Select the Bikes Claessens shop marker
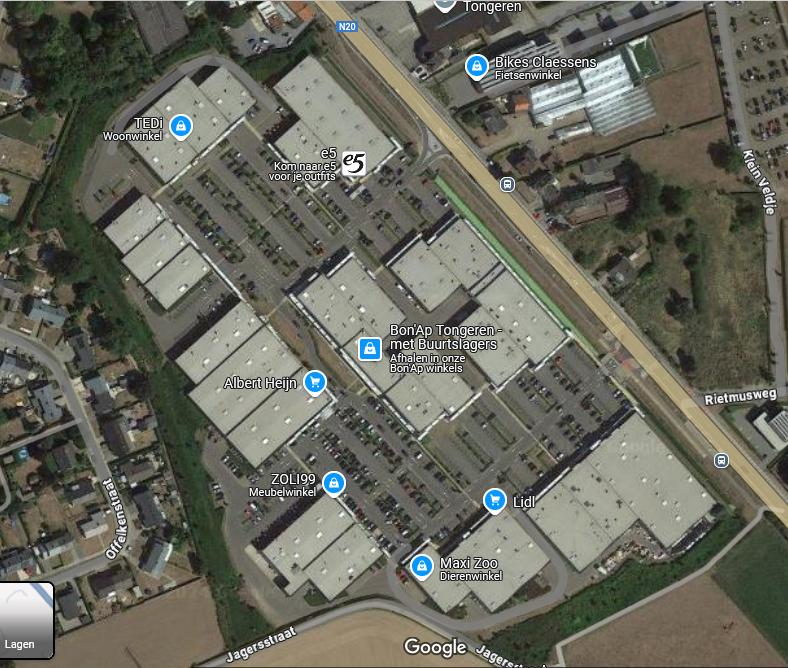 [476, 66]
